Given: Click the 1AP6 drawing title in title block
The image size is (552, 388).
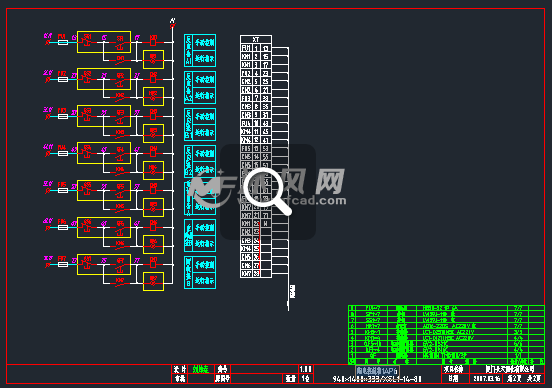Looking at the screenshot, I should click(x=377, y=371).
